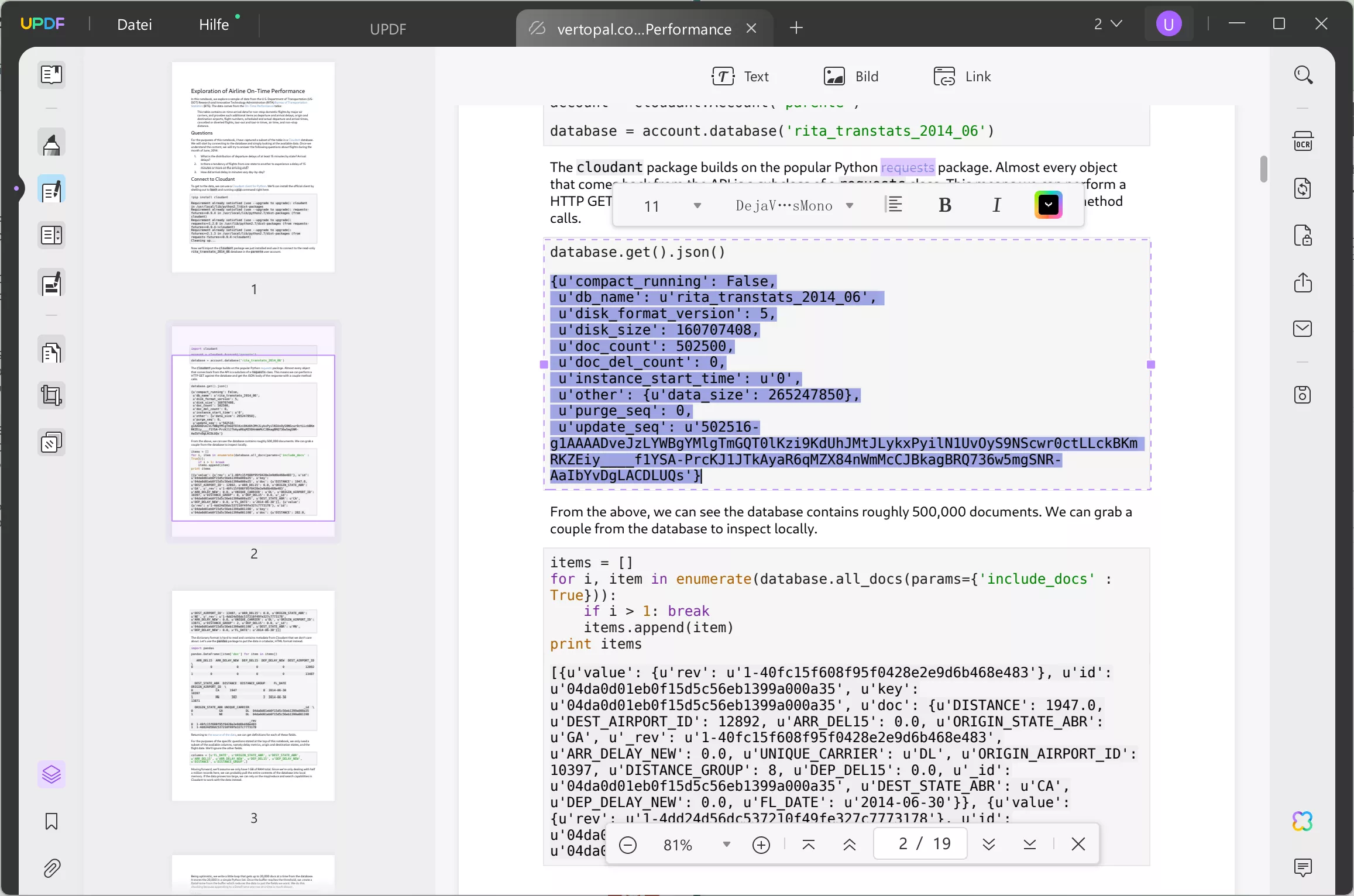Open the font size dropdown showing 11
Image resolution: width=1354 pixels, height=896 pixels.
pyautogui.click(x=671, y=205)
